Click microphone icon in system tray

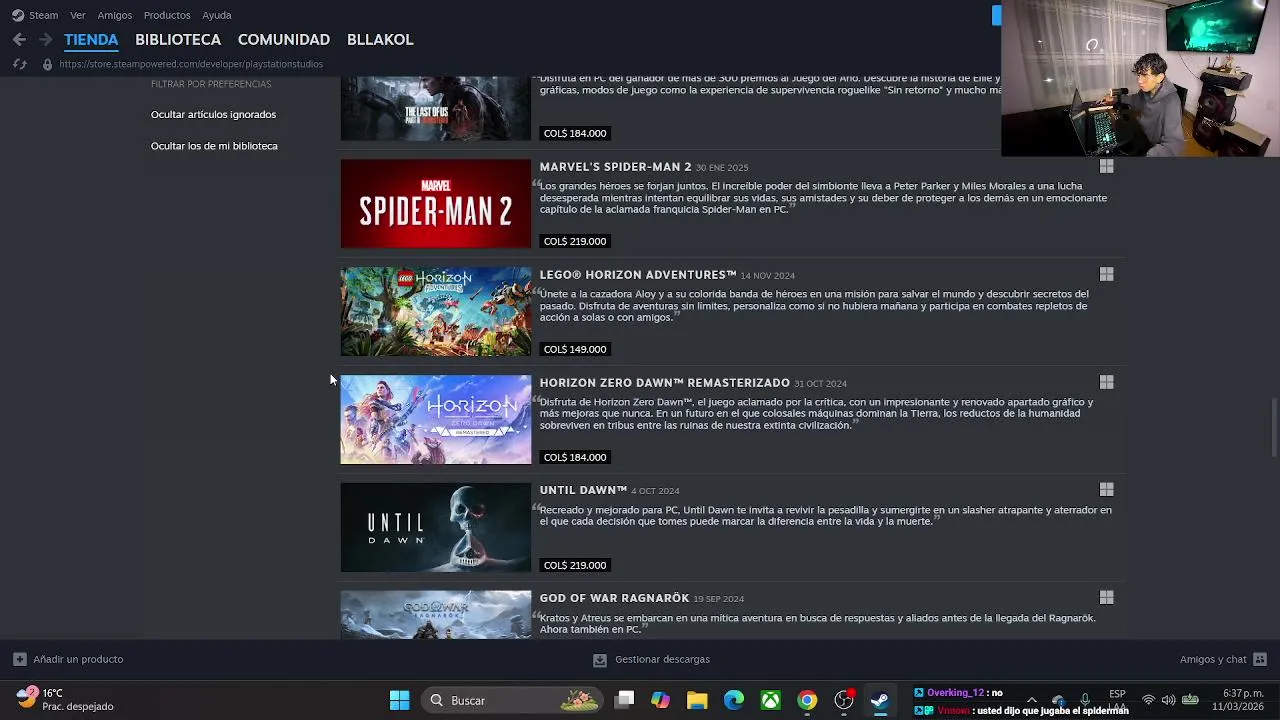1085,700
